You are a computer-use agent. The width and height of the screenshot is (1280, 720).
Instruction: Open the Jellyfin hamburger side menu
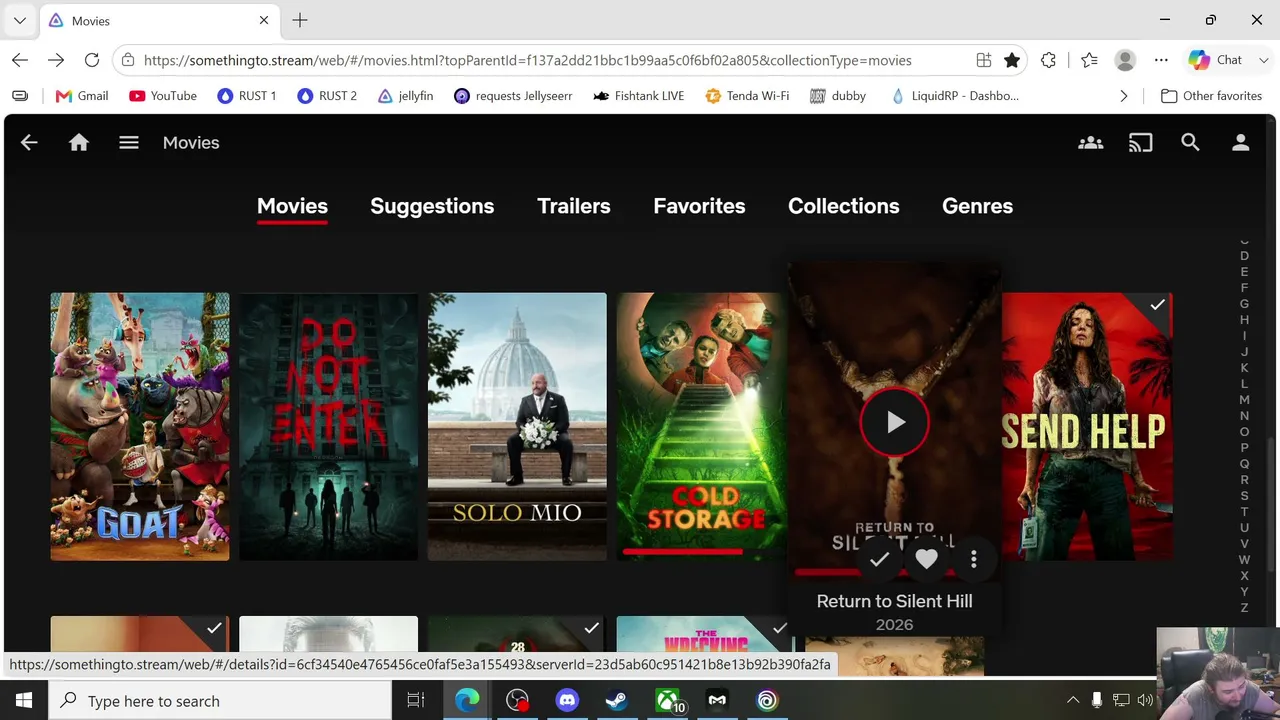coord(129,143)
